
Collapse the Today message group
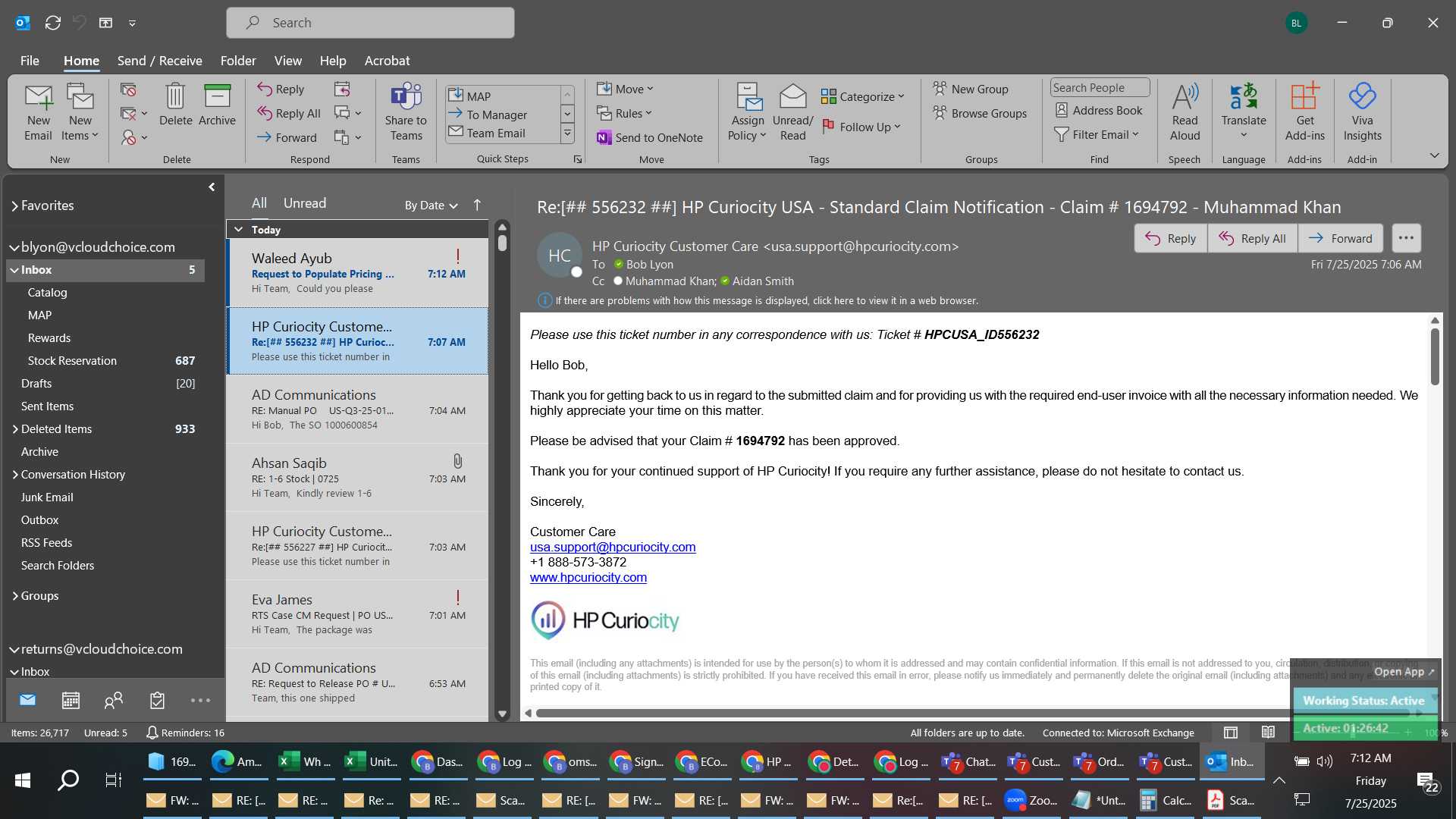(x=238, y=229)
